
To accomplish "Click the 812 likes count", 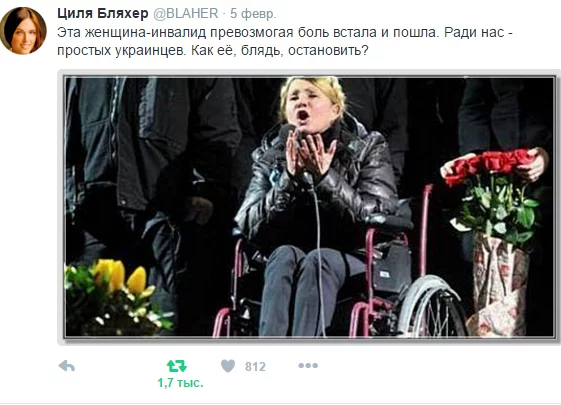I will click(x=255, y=367).
